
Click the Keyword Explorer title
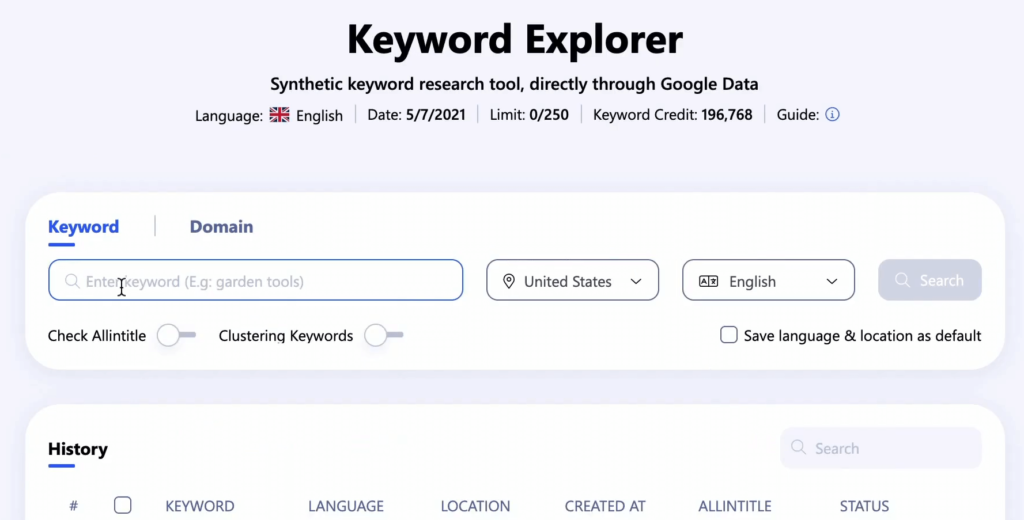click(x=515, y=39)
